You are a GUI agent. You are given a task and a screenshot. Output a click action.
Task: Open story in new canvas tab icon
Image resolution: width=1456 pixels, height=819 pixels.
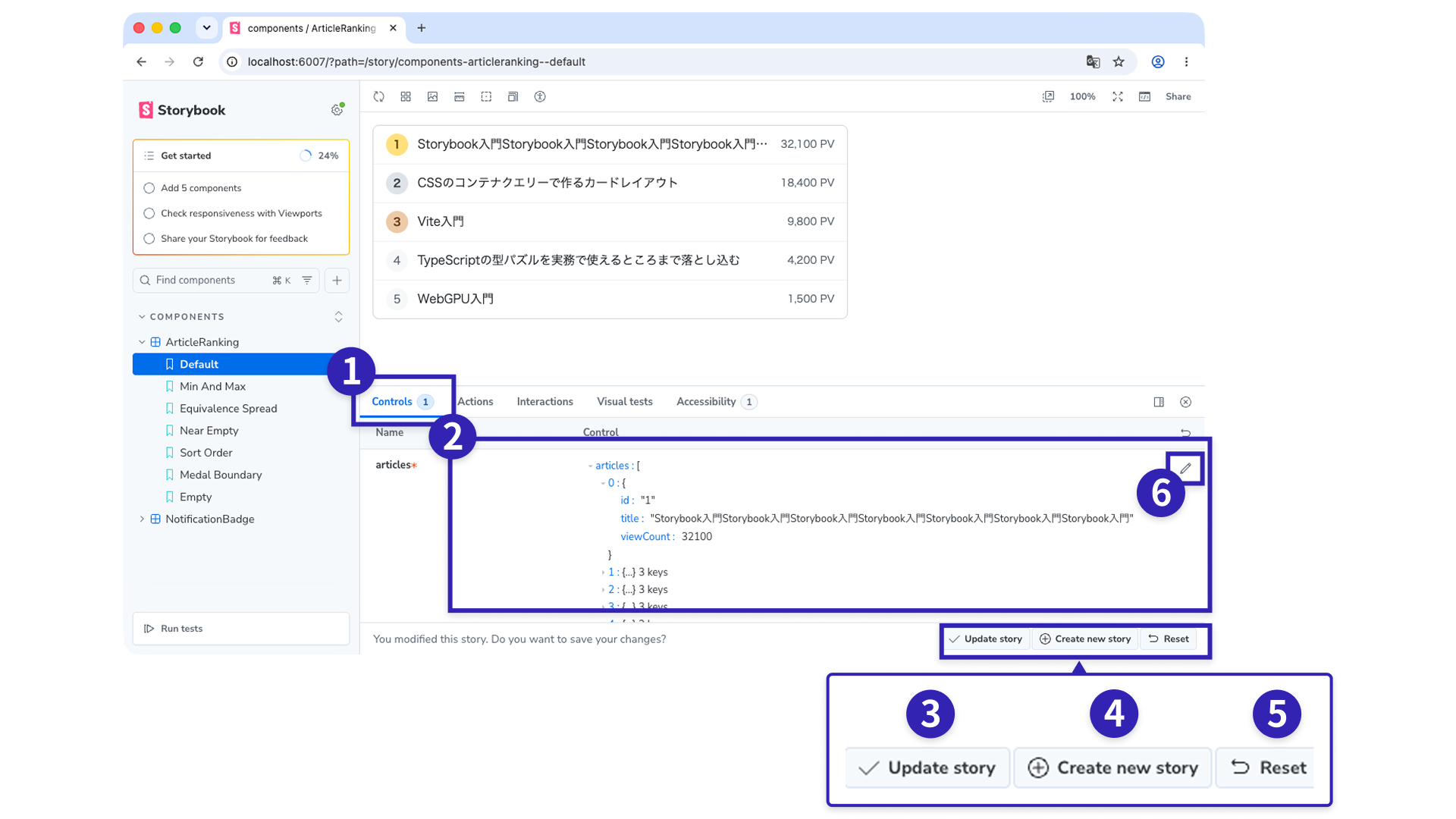click(x=1048, y=96)
